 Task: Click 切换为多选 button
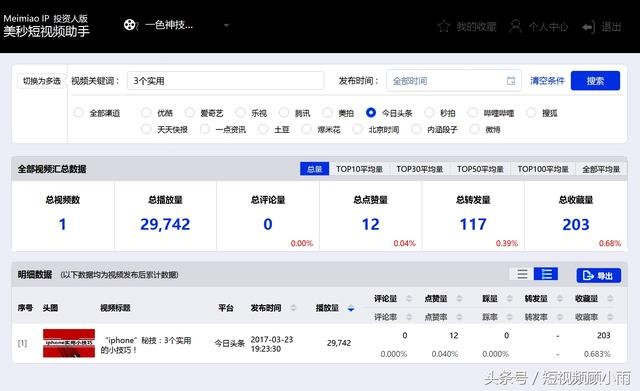pos(41,81)
